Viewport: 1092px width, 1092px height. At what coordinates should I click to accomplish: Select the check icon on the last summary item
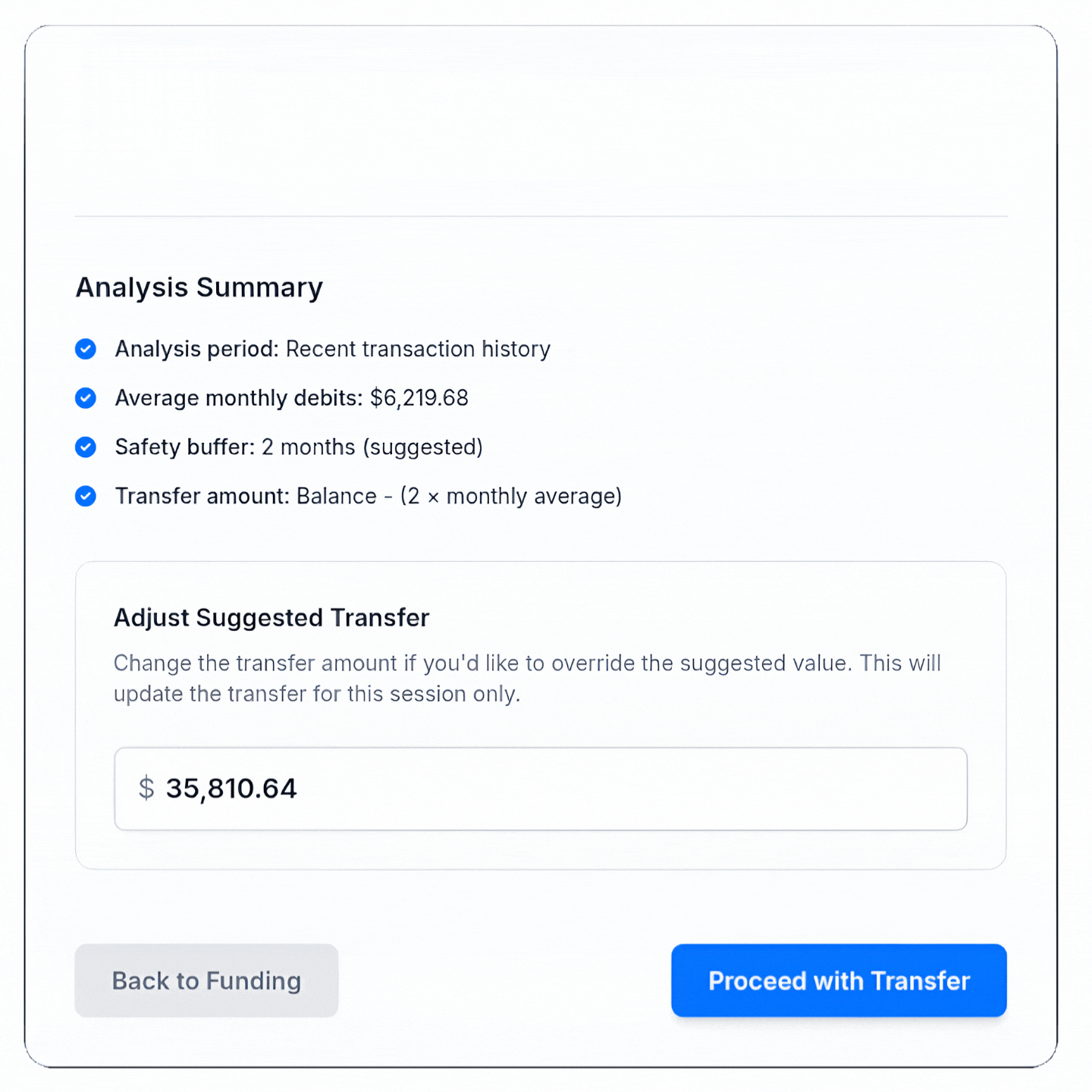click(86, 496)
